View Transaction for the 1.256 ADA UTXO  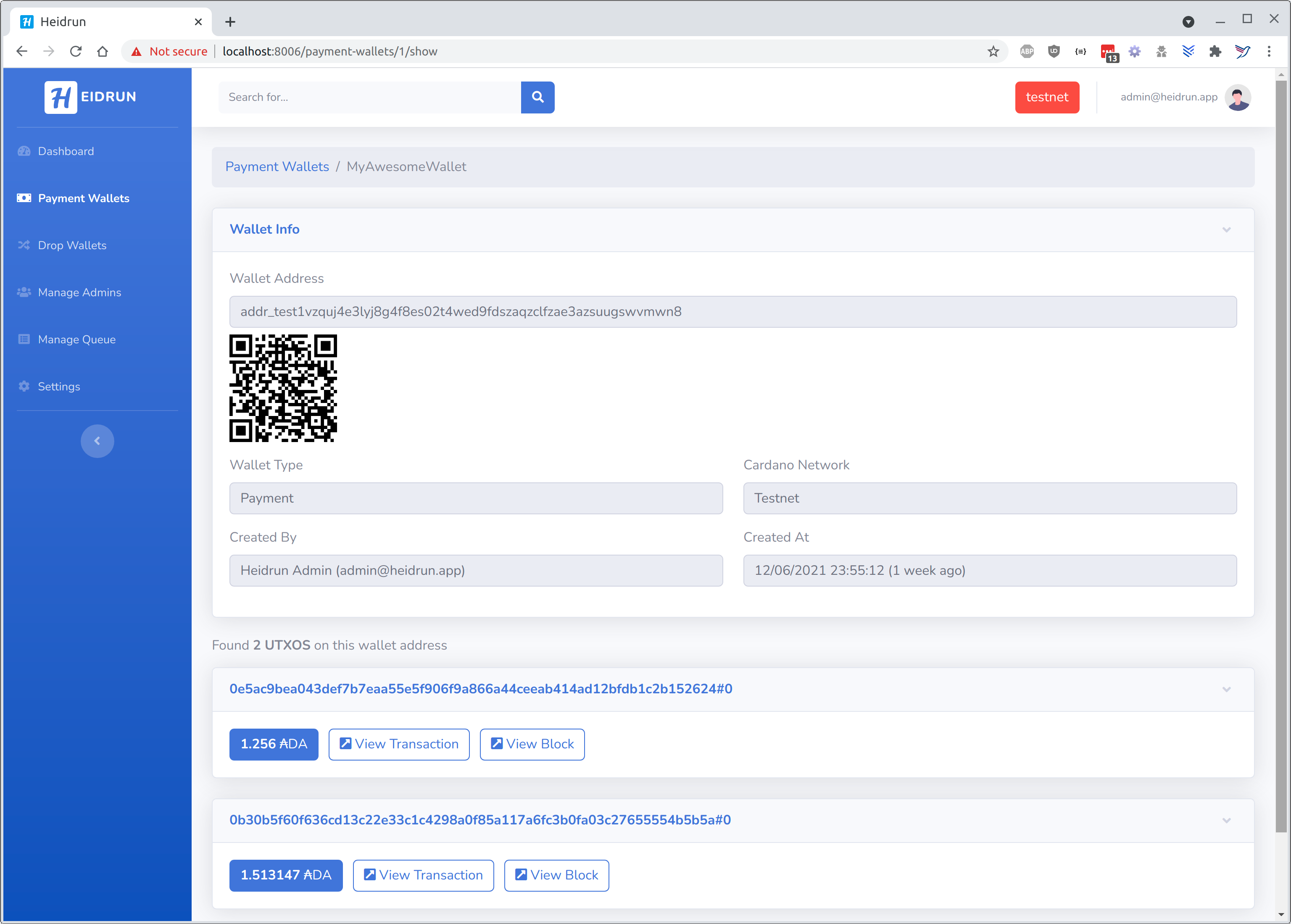point(399,744)
